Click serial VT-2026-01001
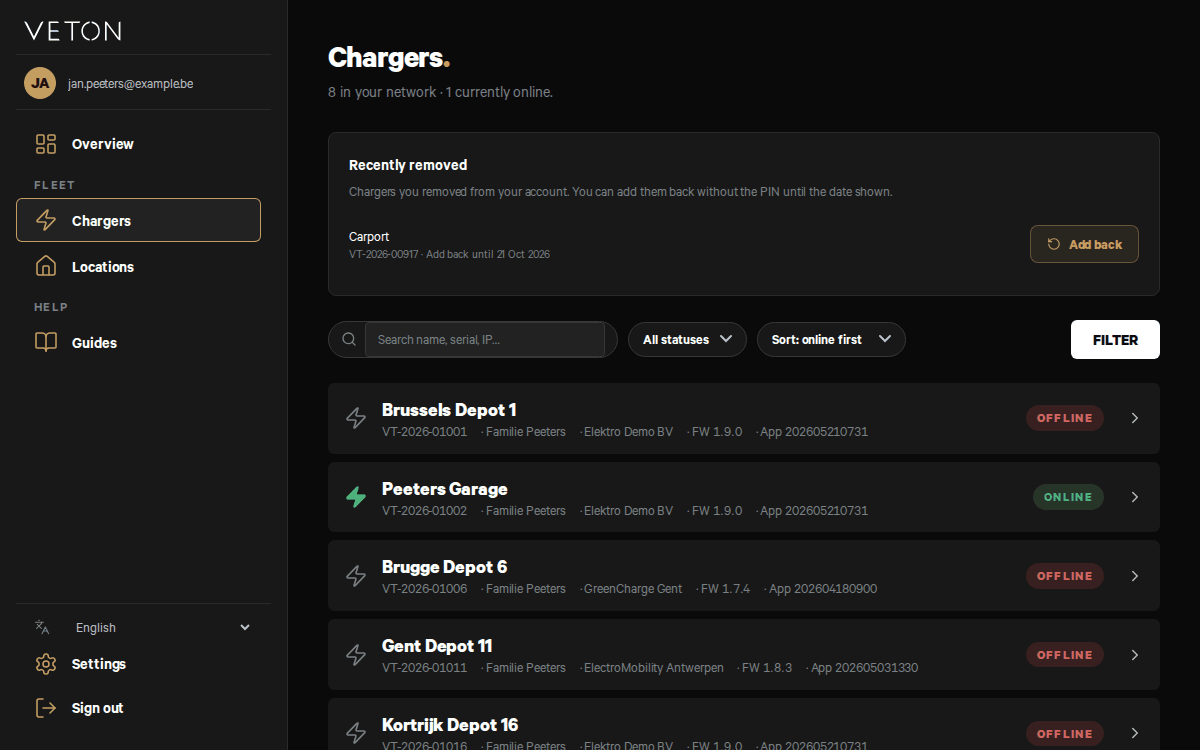The width and height of the screenshot is (1200, 750). coord(424,432)
